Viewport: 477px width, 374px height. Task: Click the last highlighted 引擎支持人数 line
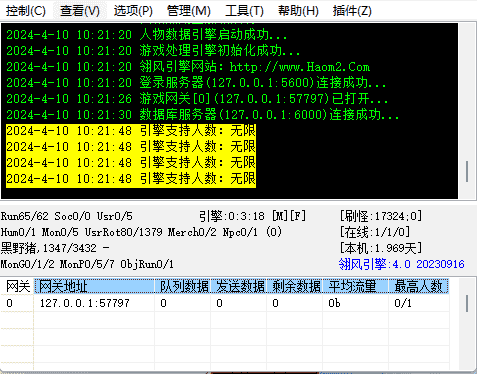pyautogui.click(x=131, y=179)
